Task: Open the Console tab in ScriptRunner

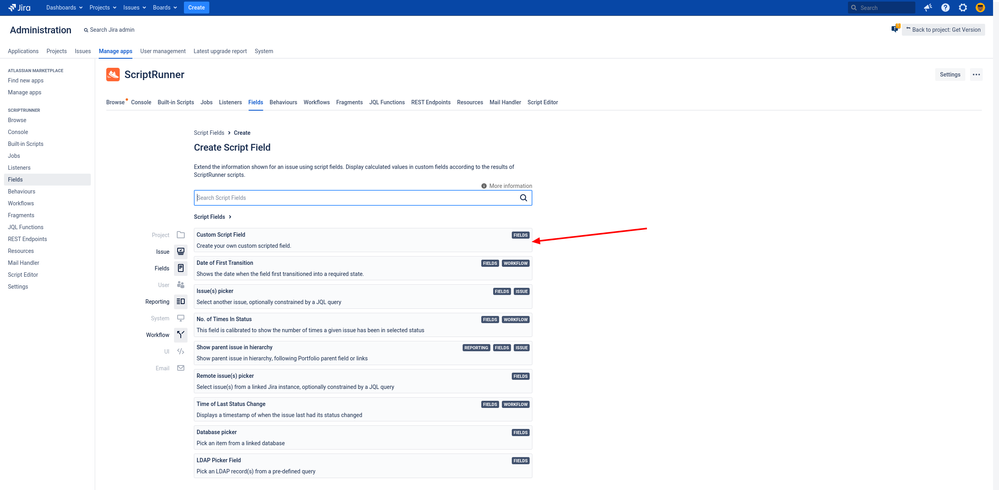Action: [x=141, y=102]
